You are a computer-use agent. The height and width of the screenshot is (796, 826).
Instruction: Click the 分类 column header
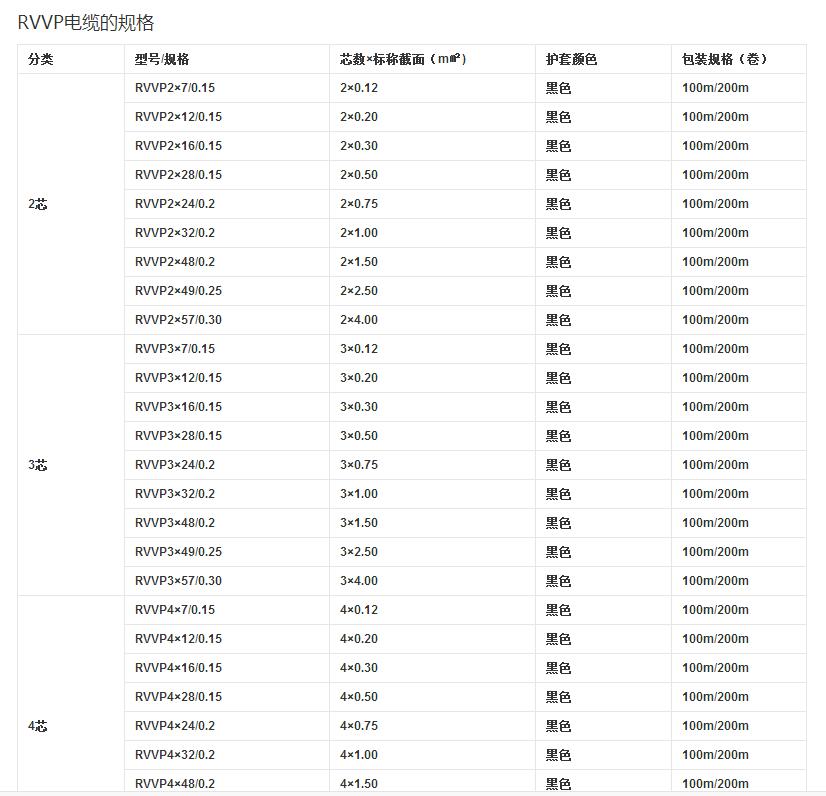(x=41, y=59)
